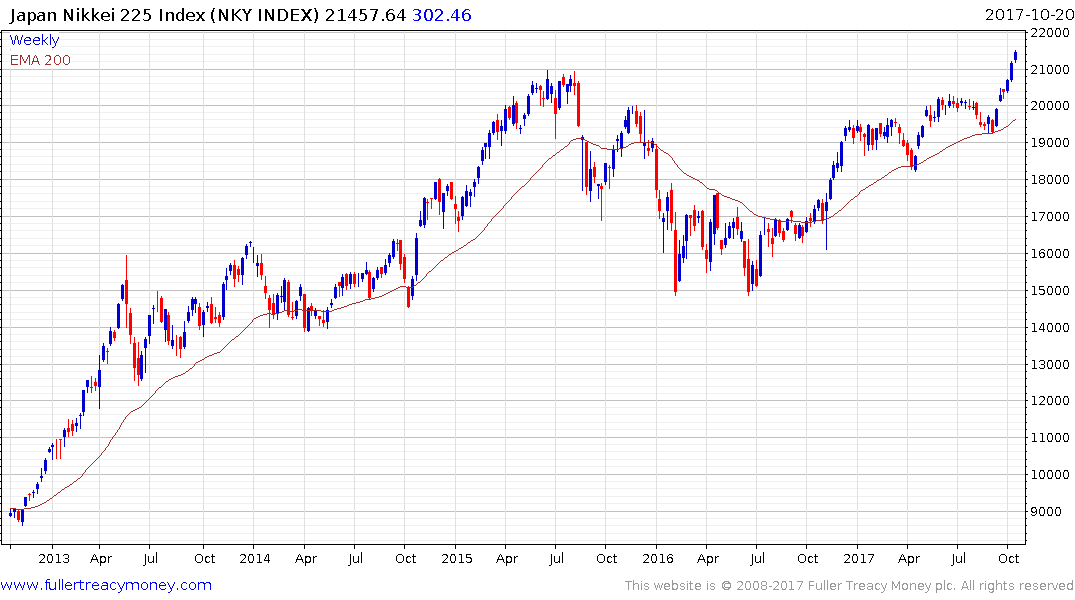1075x600 pixels.
Task: Click the Weekly interval label
Action: tap(34, 40)
